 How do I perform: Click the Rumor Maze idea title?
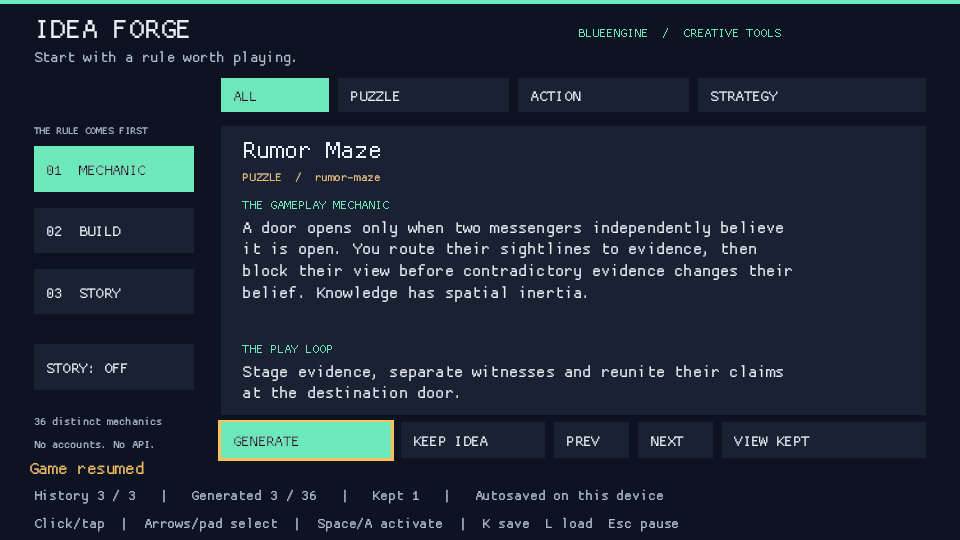312,151
